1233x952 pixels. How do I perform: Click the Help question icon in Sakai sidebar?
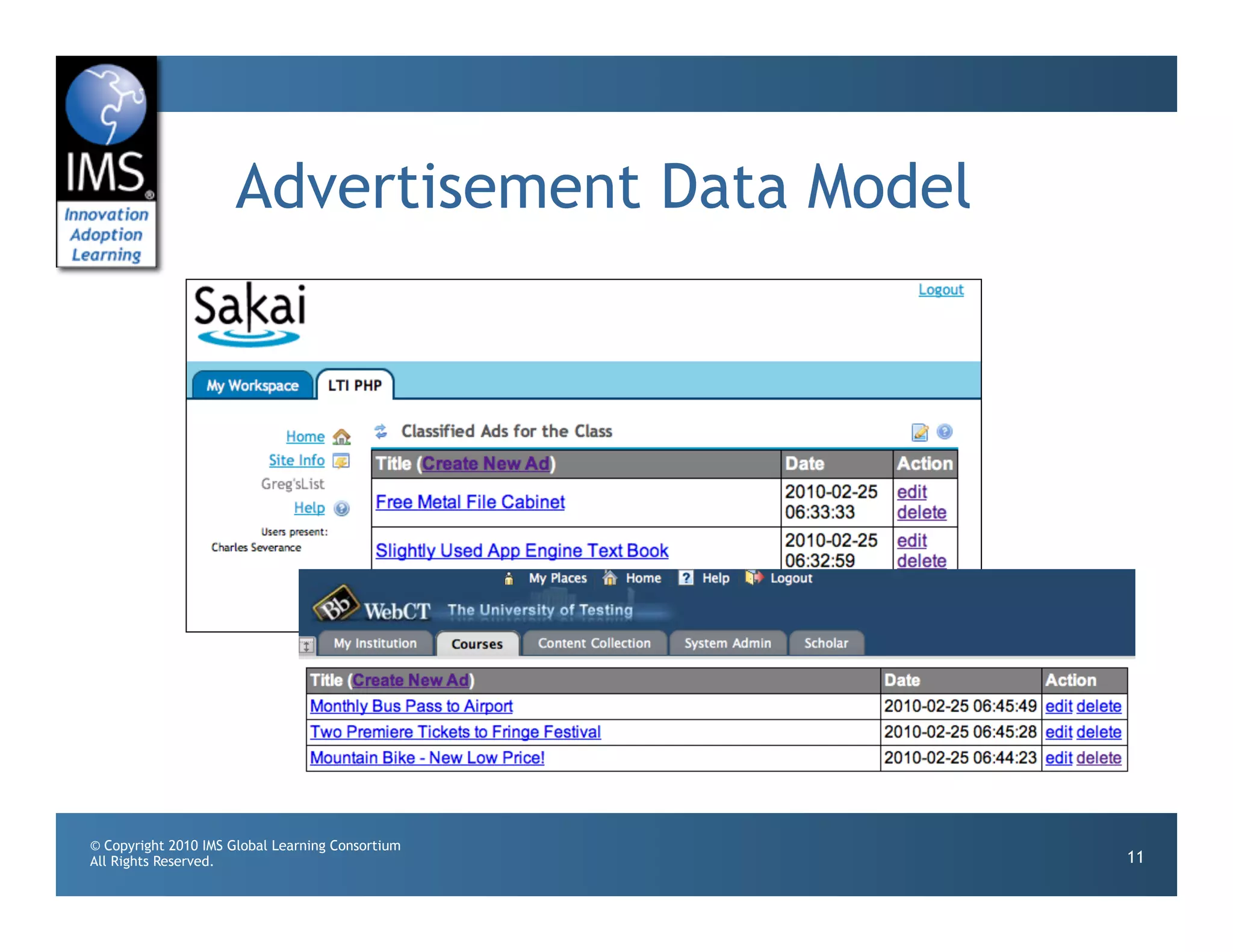[341, 508]
